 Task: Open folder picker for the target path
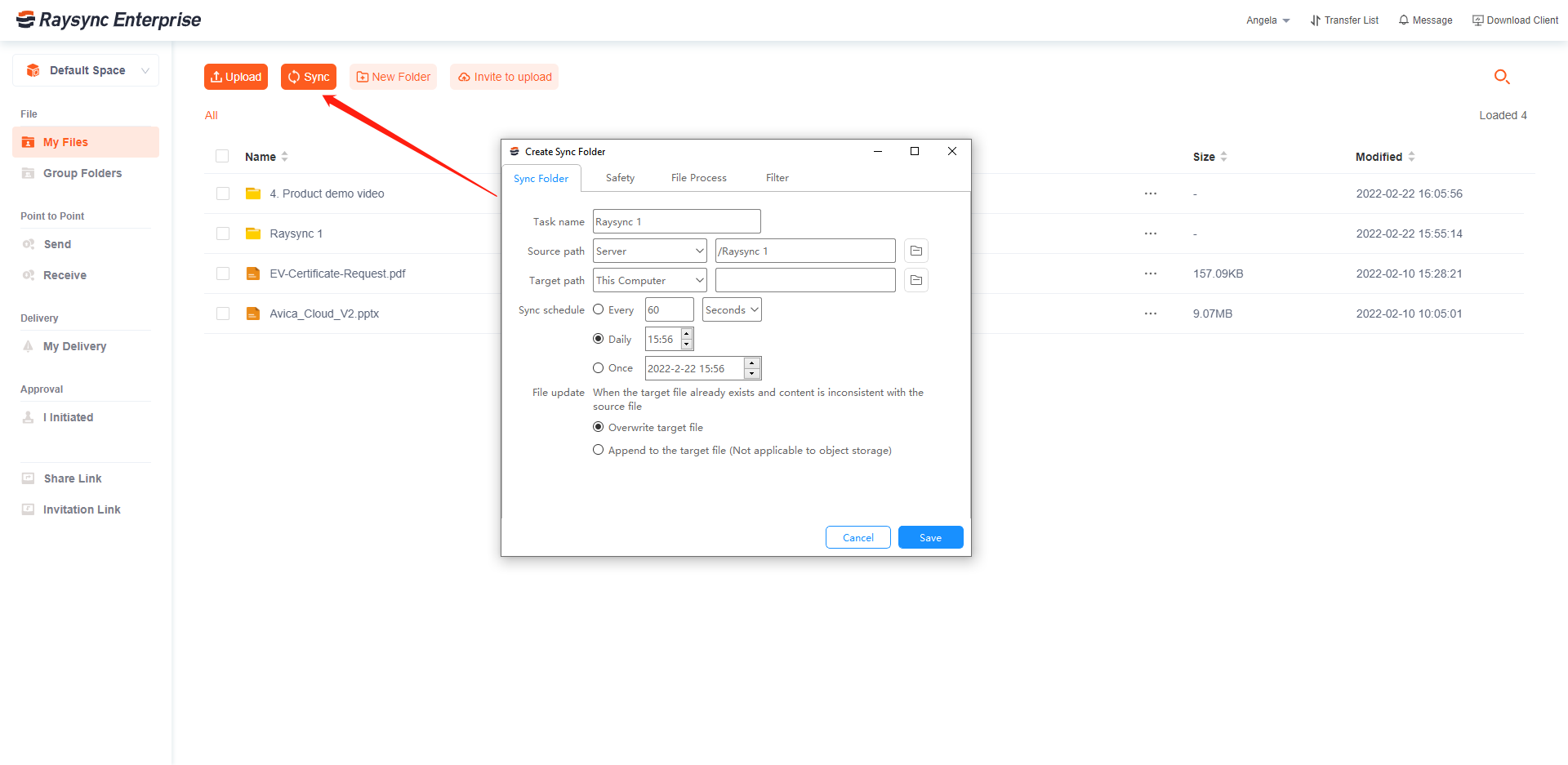[915, 279]
